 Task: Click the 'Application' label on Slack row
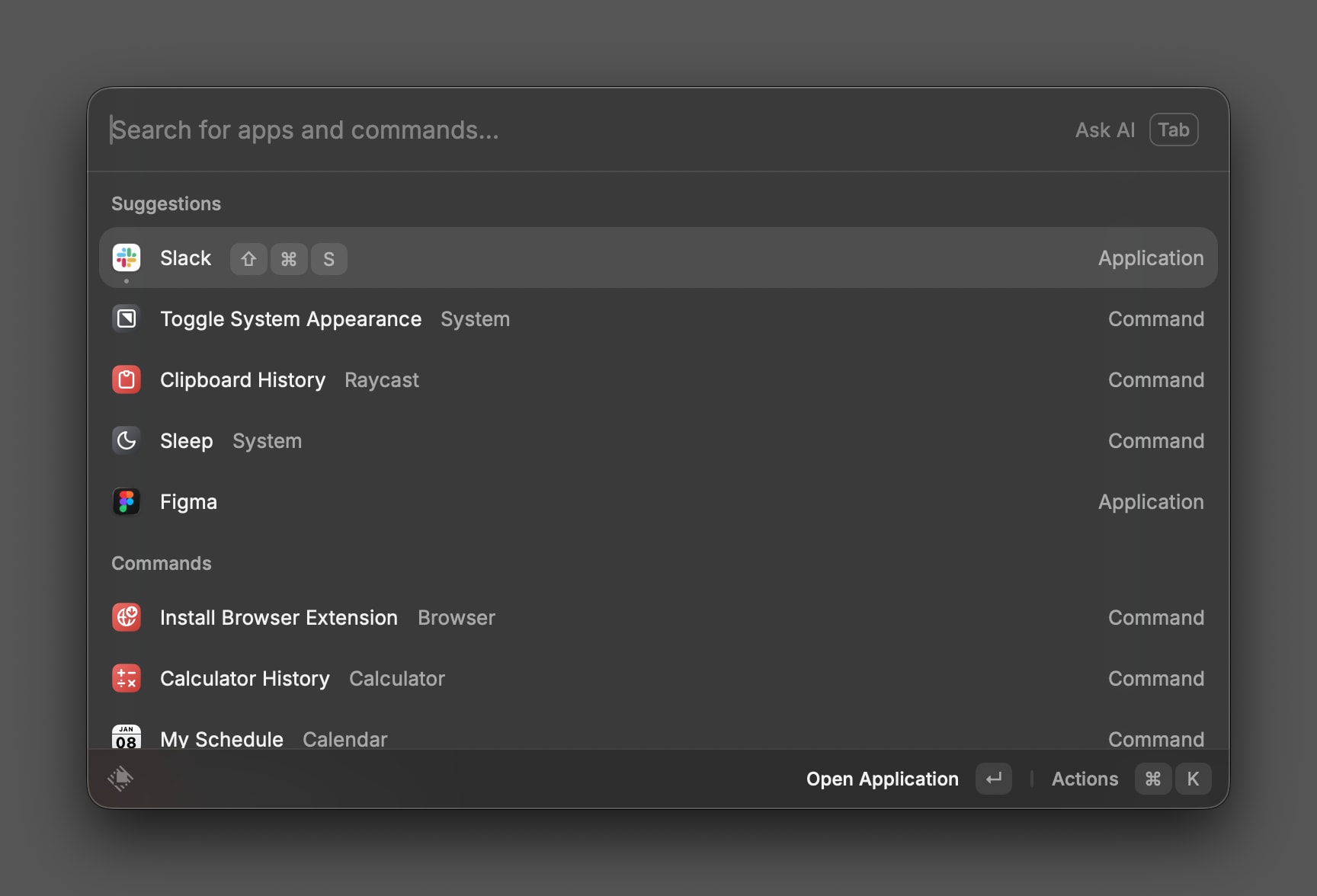coord(1151,258)
